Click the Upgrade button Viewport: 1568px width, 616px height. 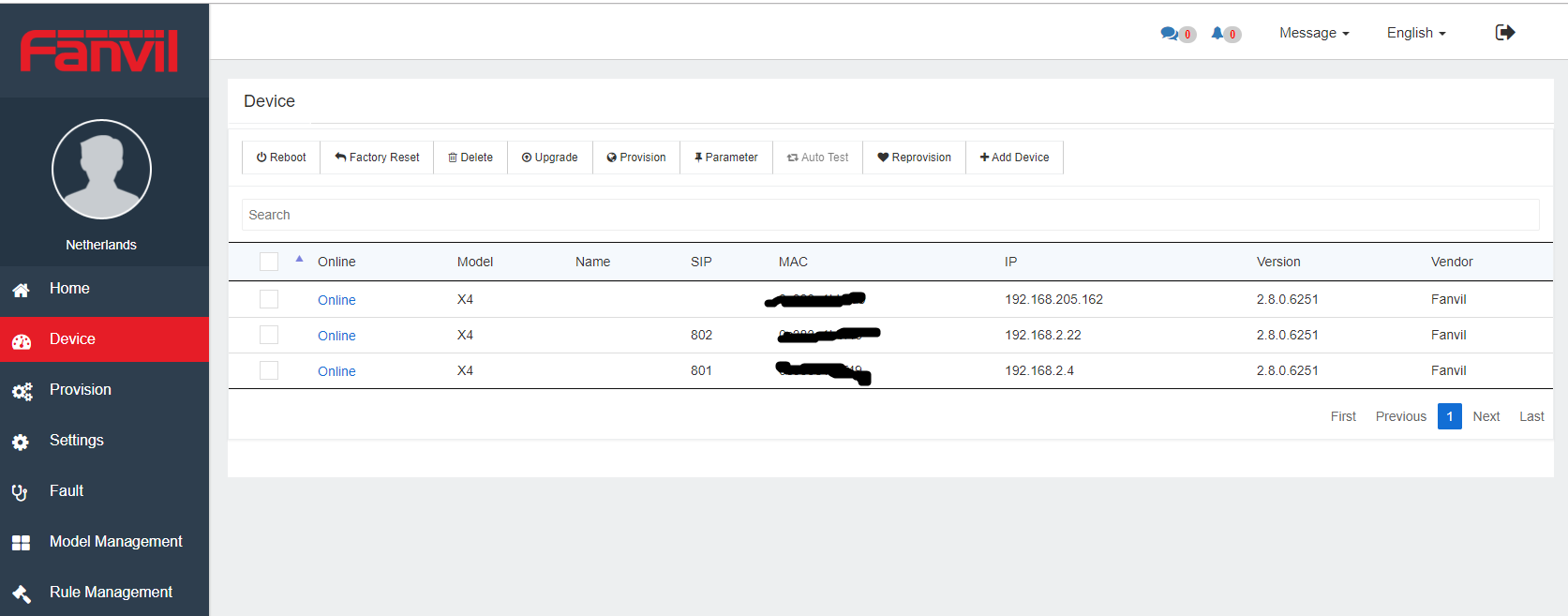click(x=550, y=158)
